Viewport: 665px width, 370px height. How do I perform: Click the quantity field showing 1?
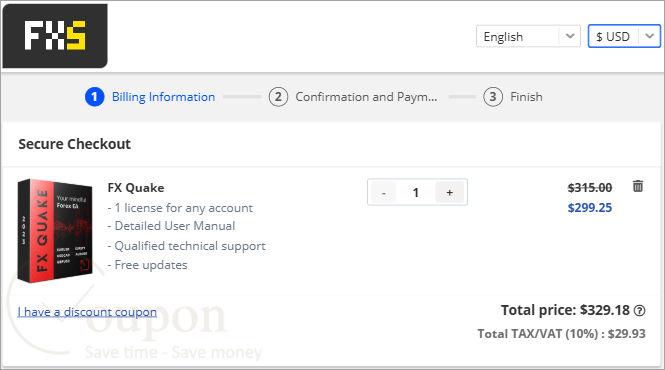click(x=416, y=193)
